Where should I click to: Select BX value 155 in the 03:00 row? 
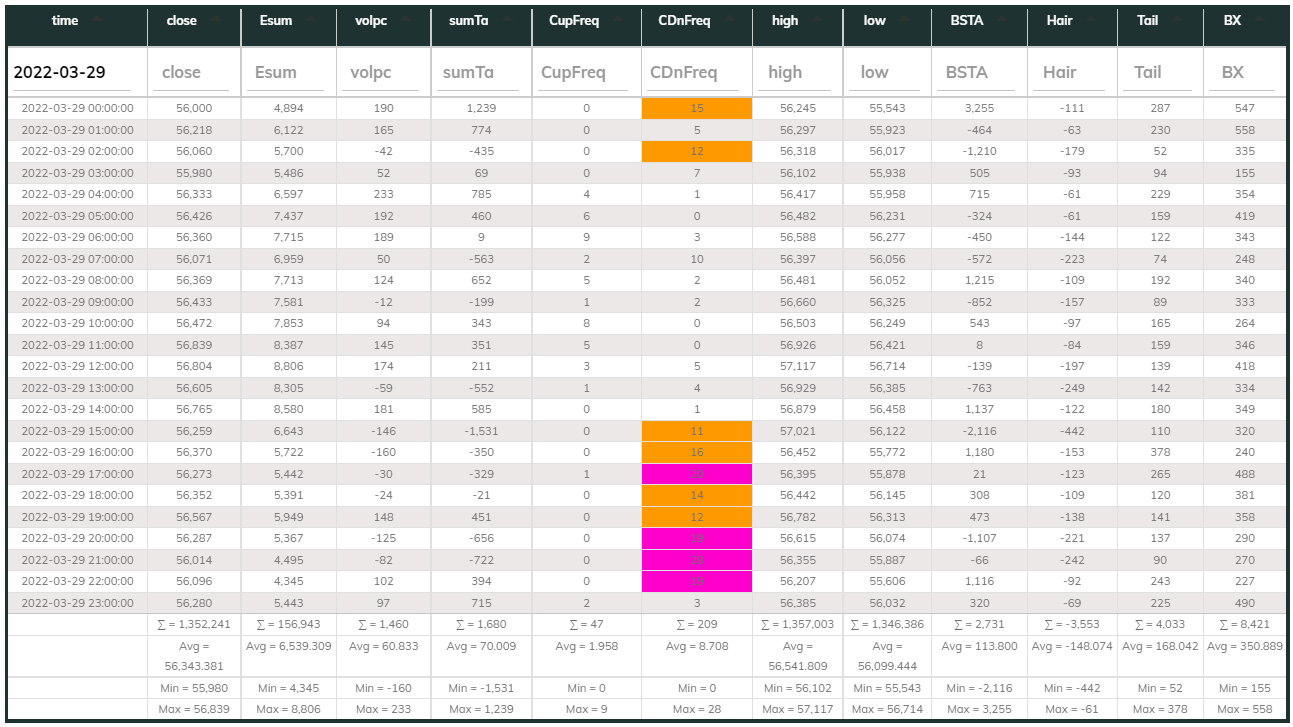pyautogui.click(x=1246, y=172)
